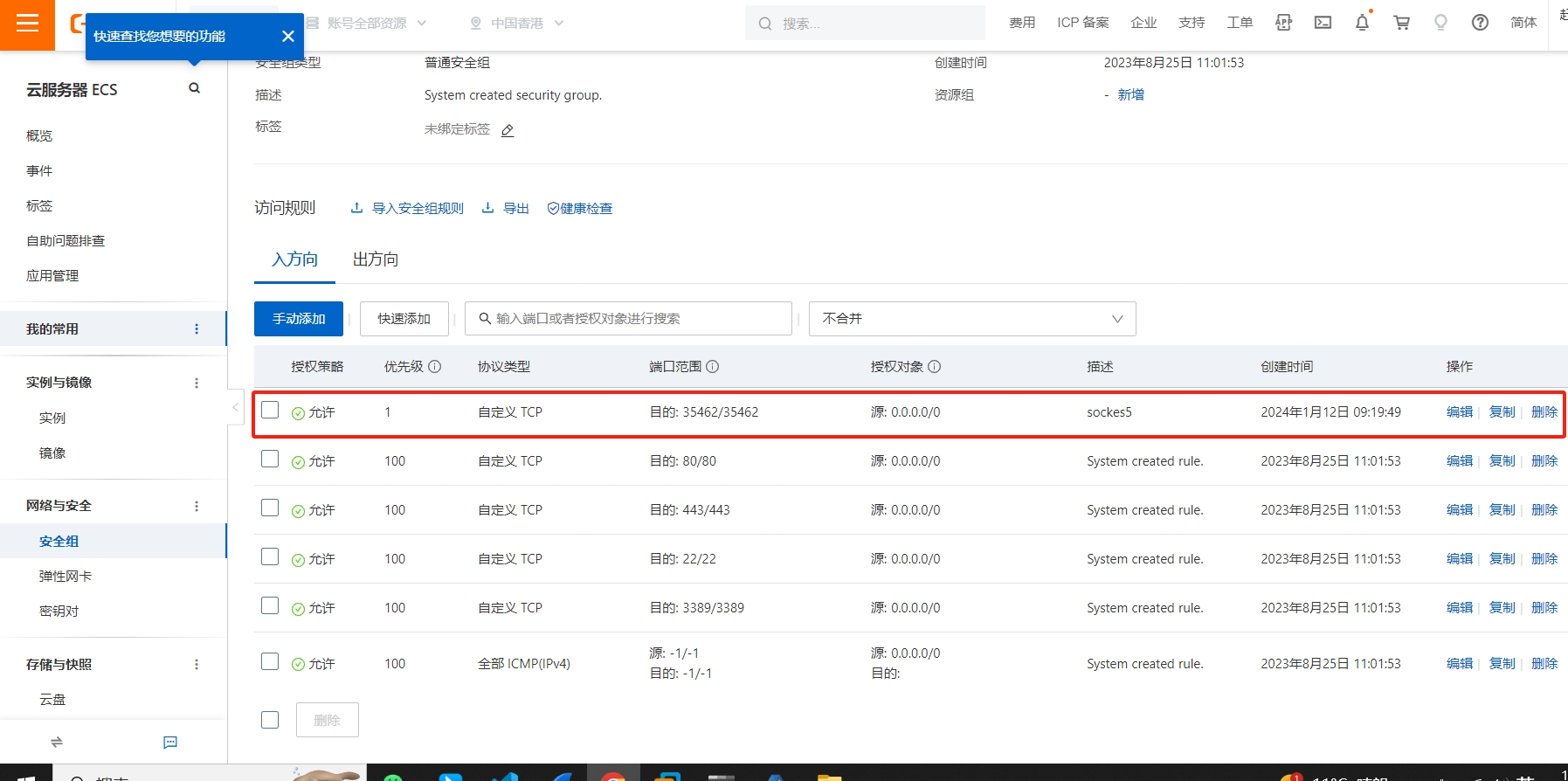Image resolution: width=1568 pixels, height=781 pixels.
Task: Check the sockes5 rule checkbox
Action: [270, 411]
